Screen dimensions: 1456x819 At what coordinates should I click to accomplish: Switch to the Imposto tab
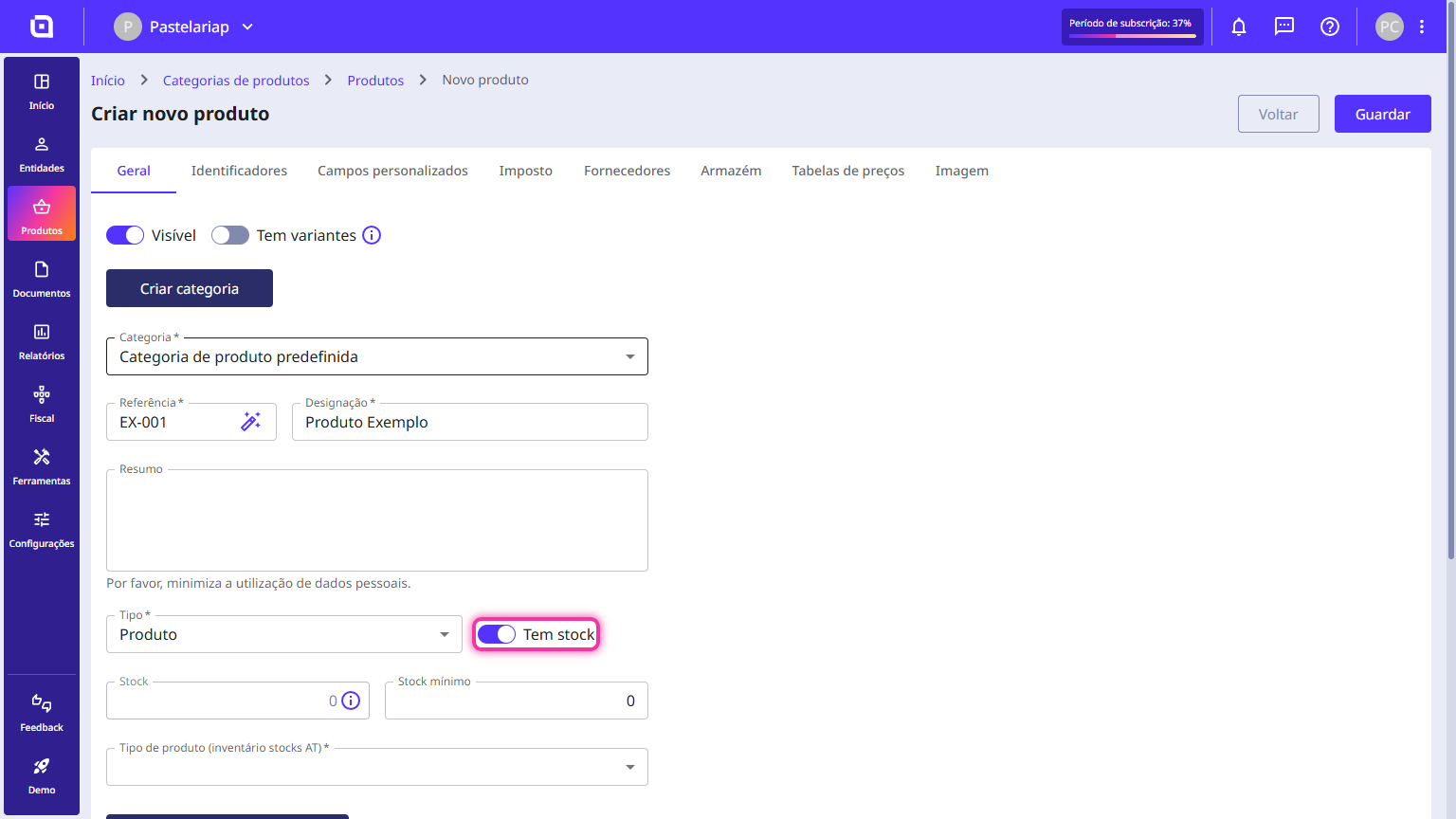coord(526,171)
